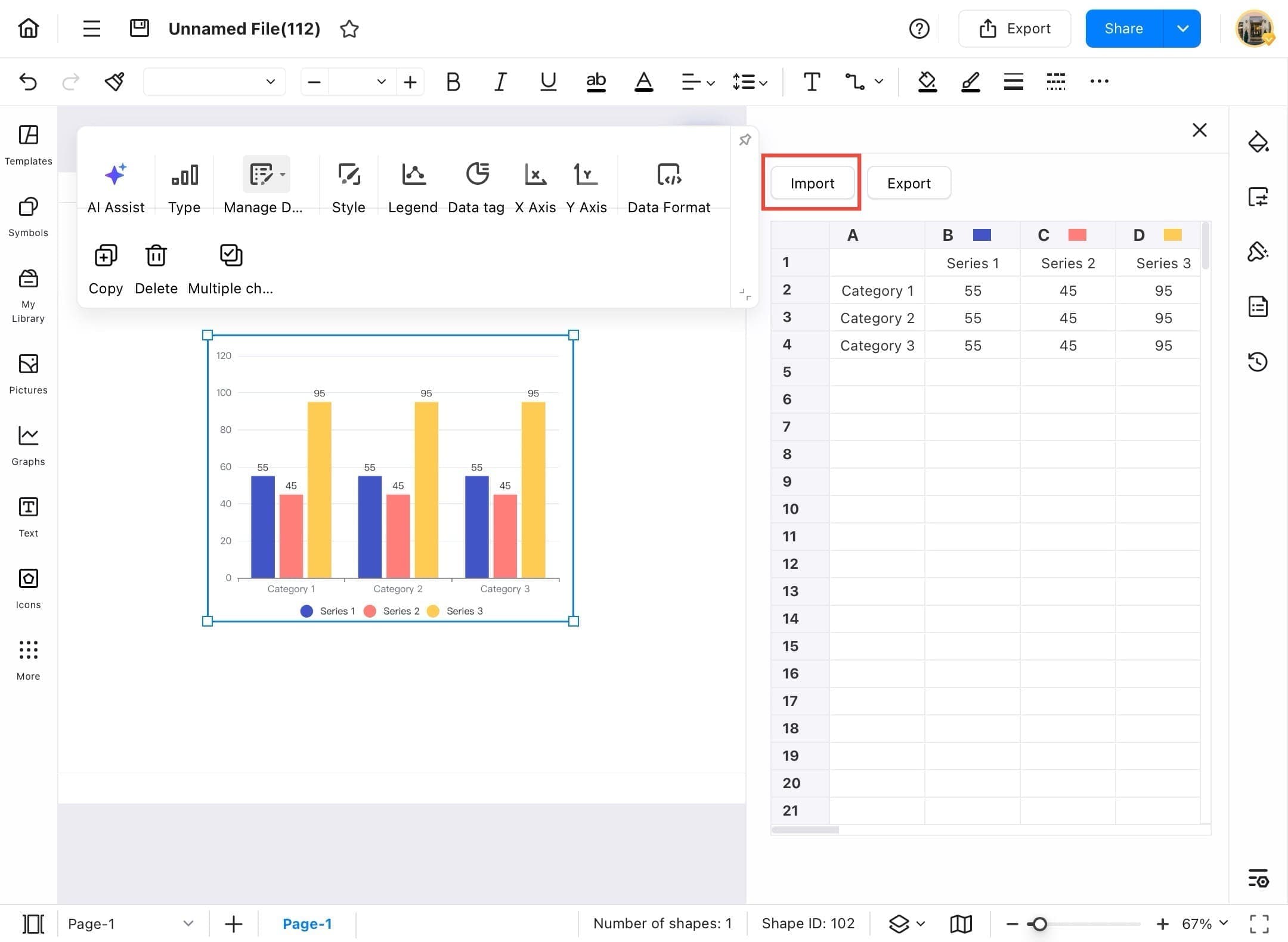Click the Import button
The width and height of the screenshot is (1288, 942).
(x=812, y=183)
